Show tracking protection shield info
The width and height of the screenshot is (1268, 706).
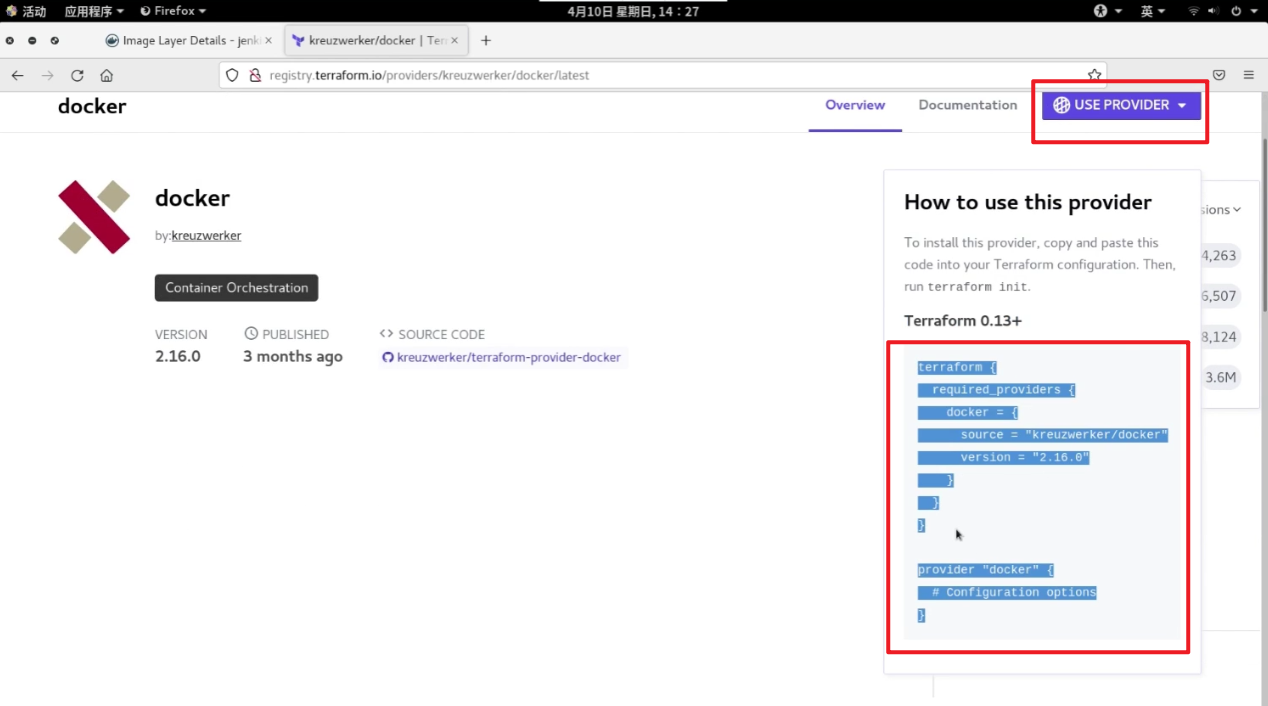pos(232,75)
